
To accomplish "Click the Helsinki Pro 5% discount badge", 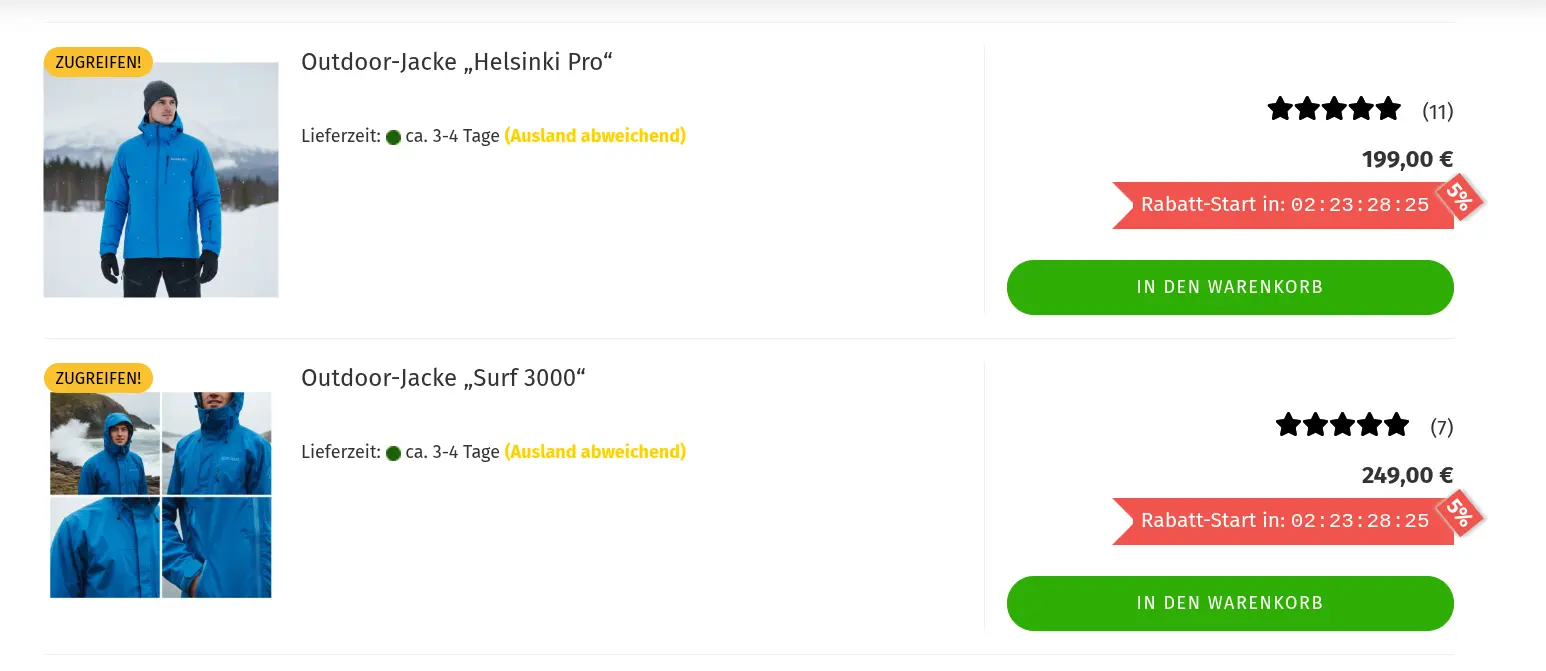I will click(x=1459, y=197).
